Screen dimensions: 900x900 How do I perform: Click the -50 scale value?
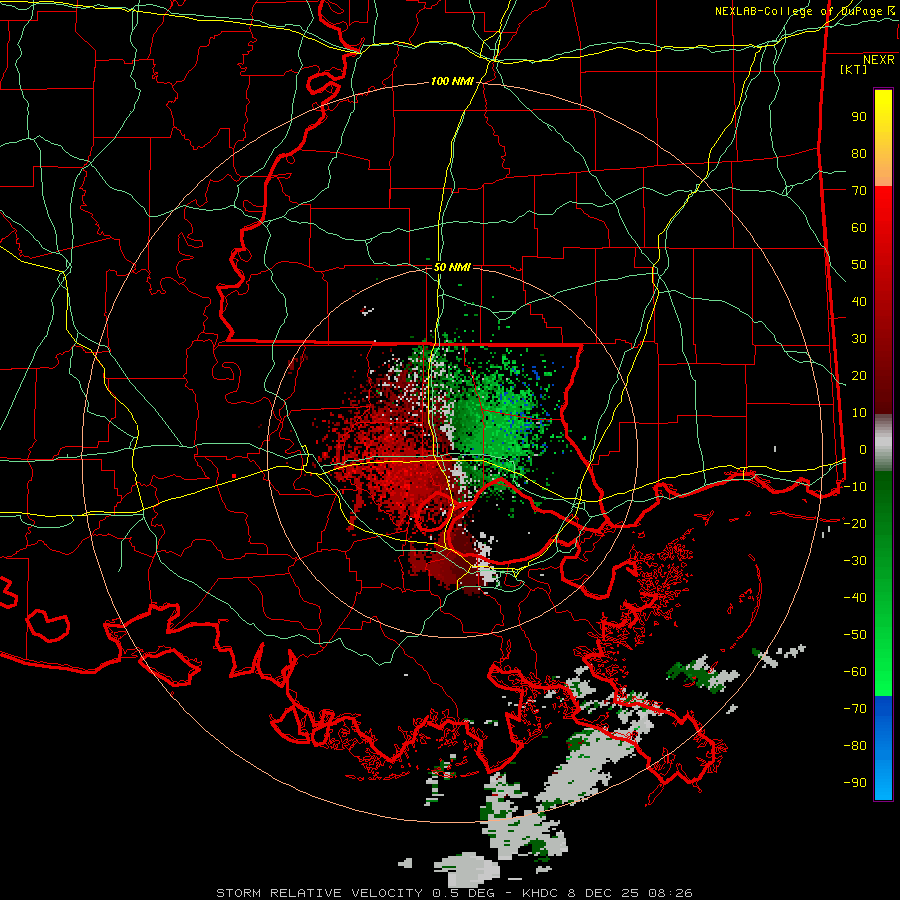(x=855, y=635)
